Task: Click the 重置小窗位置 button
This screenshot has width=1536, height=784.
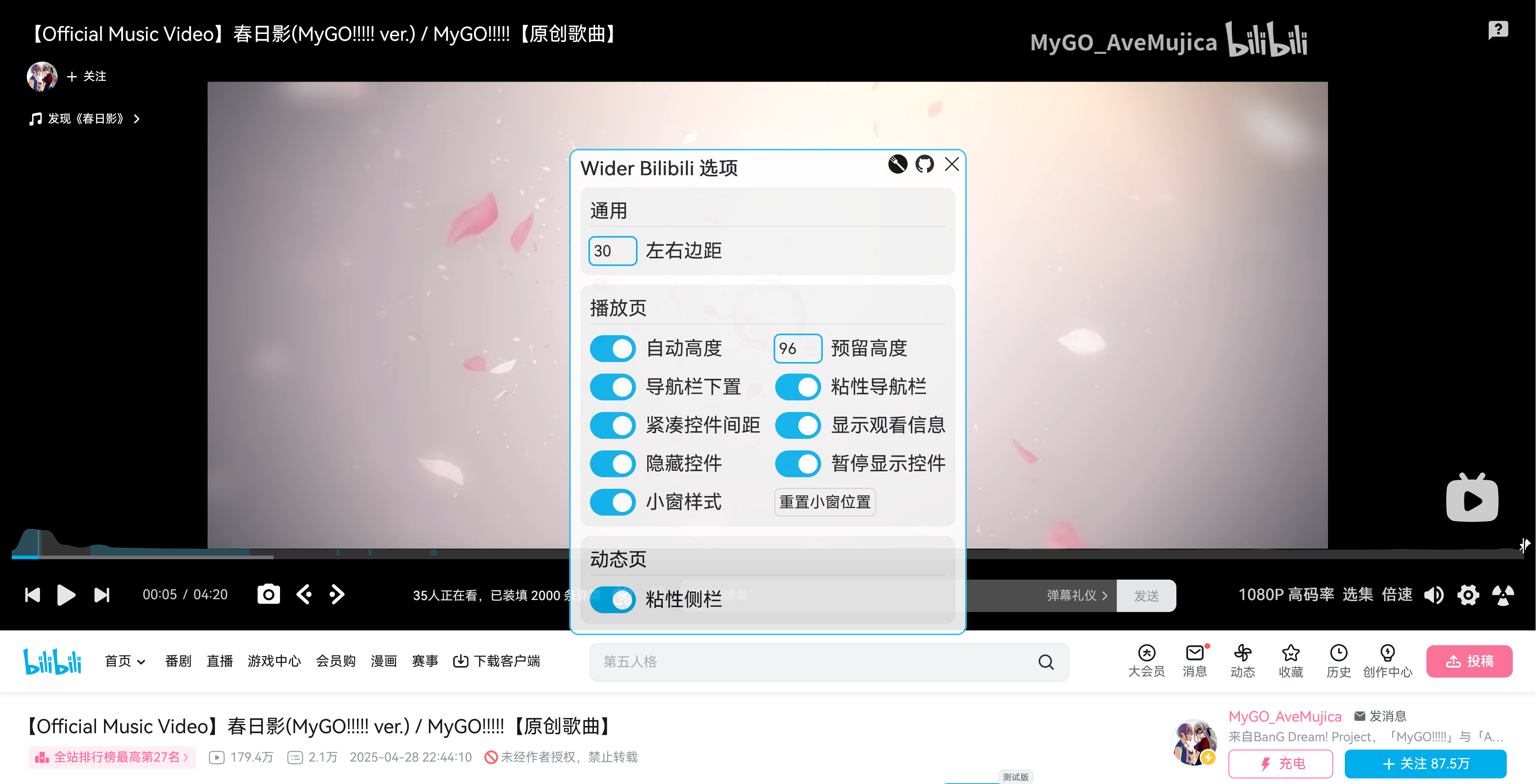Action: (x=825, y=502)
